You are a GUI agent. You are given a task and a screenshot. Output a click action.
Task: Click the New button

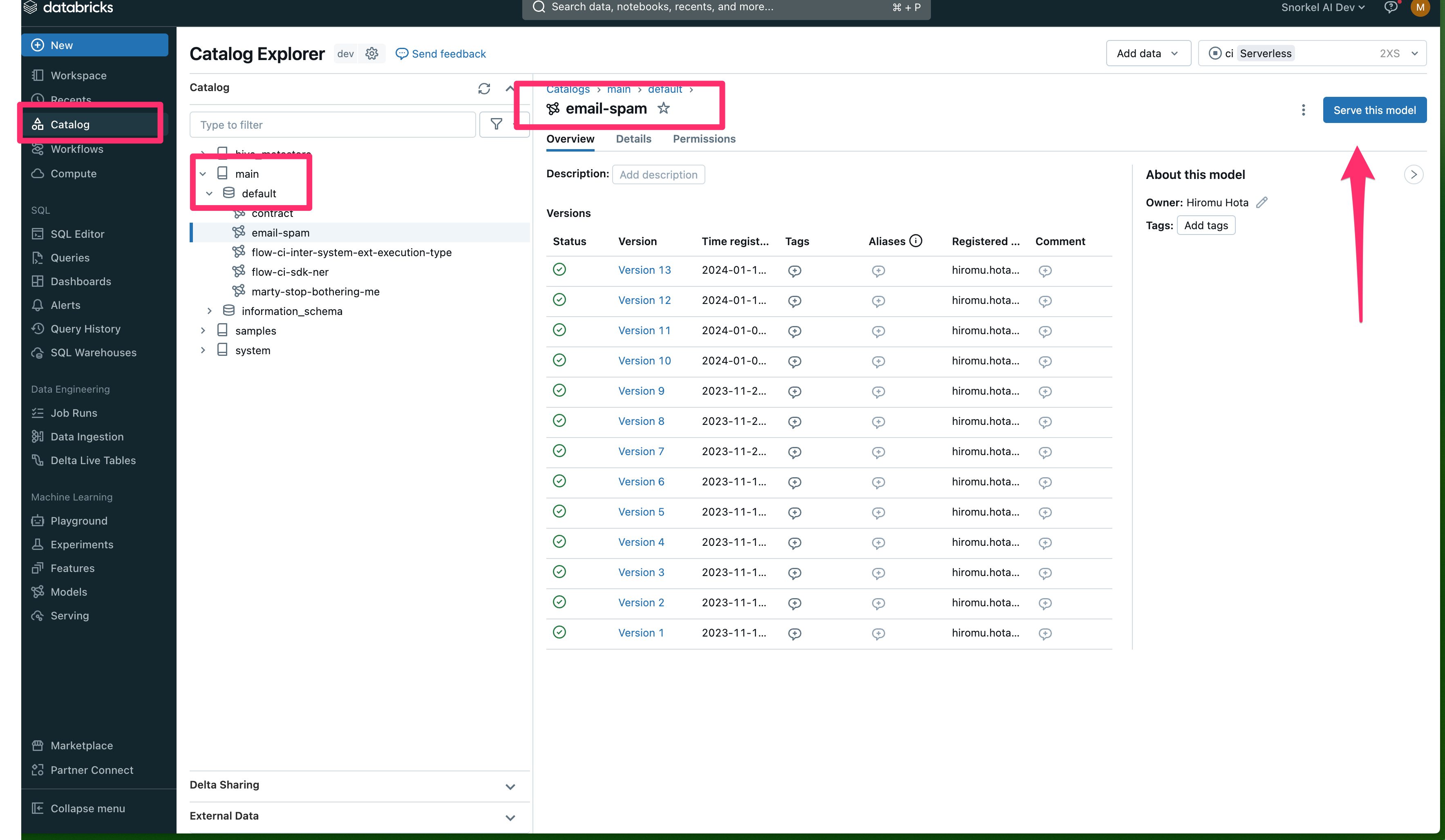point(95,45)
